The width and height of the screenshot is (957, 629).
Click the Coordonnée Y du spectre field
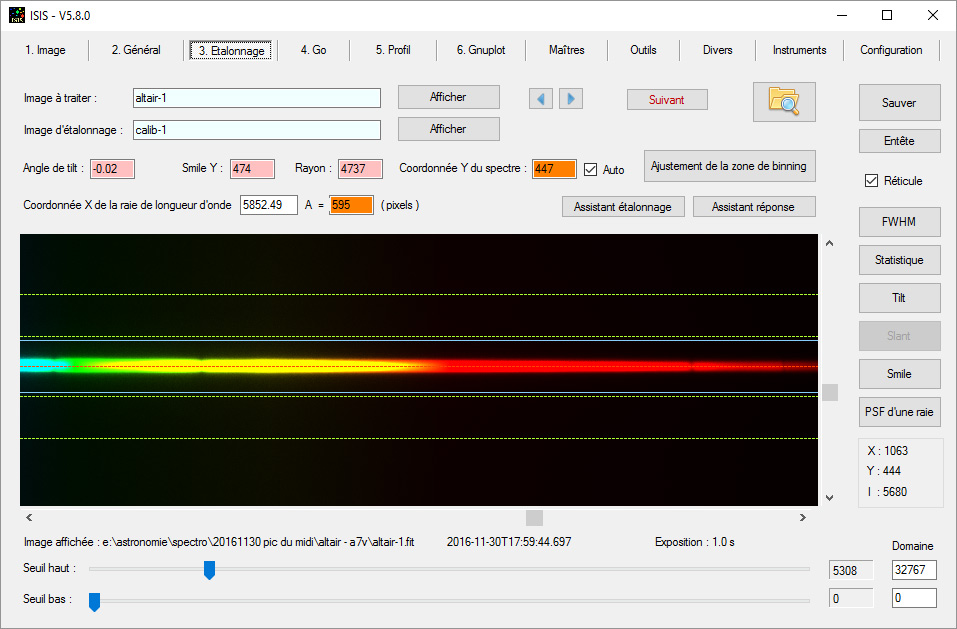coord(554,169)
